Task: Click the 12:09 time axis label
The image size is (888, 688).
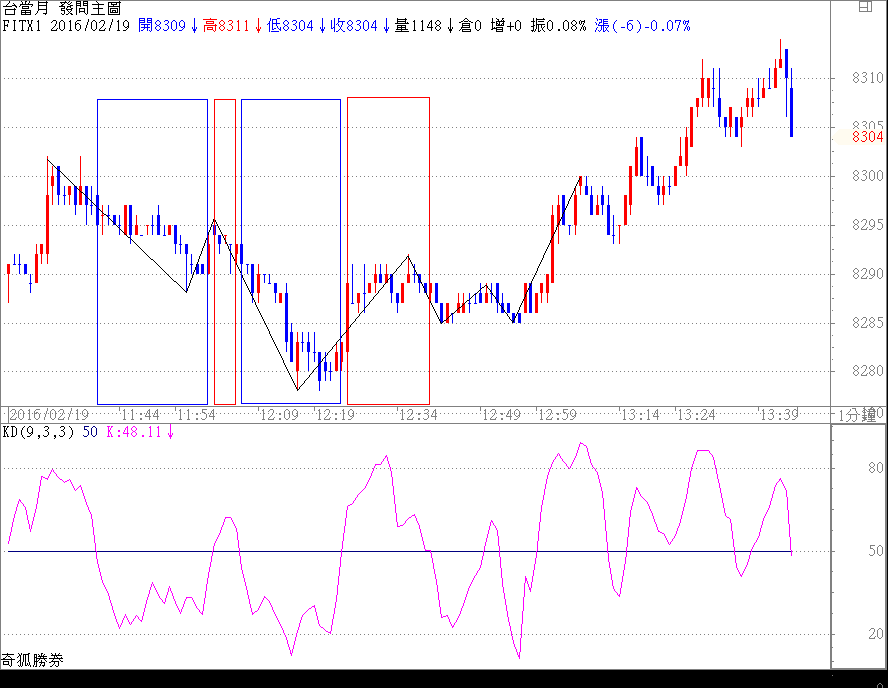Action: [x=278, y=414]
